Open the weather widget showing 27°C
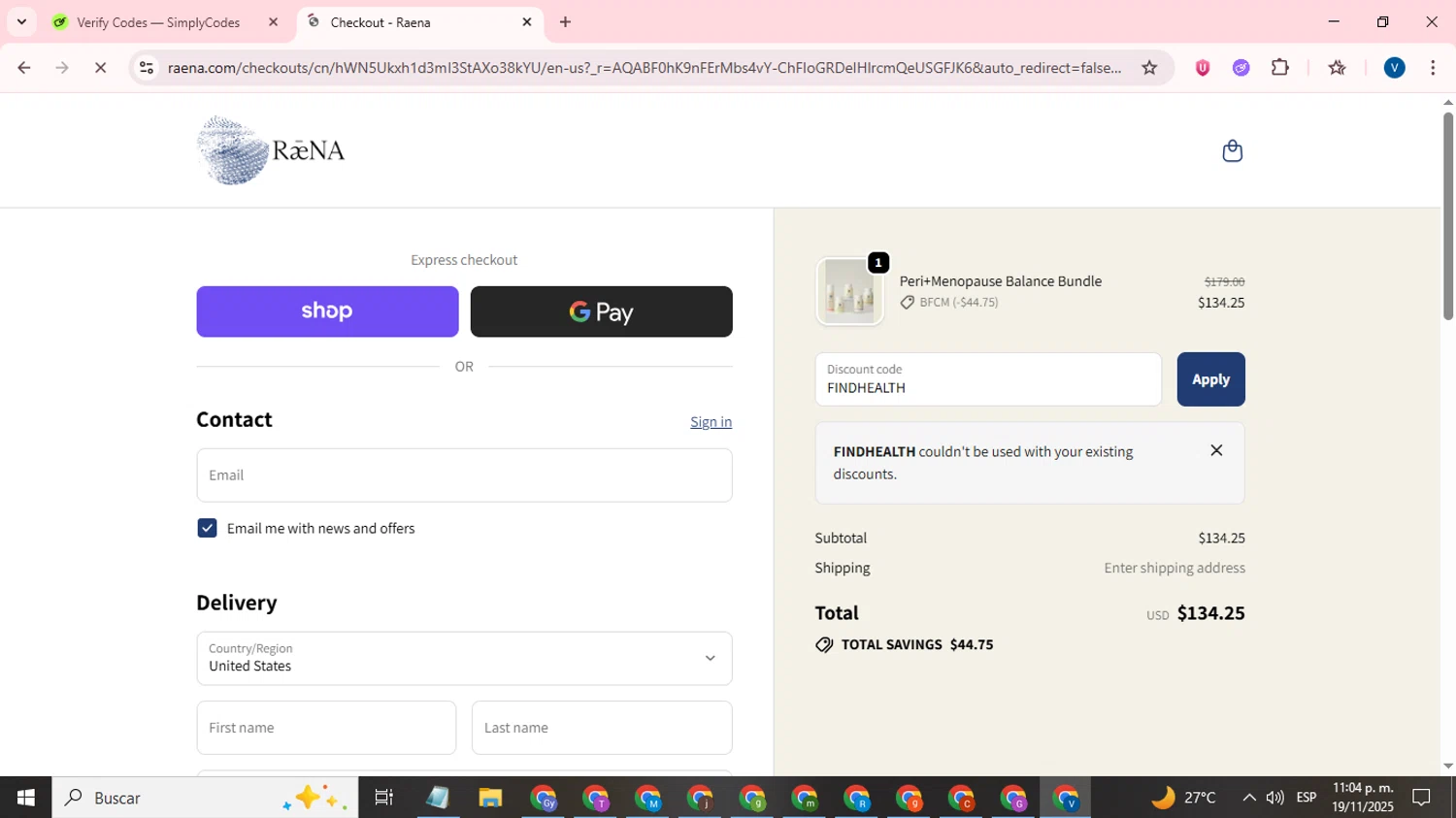The width and height of the screenshot is (1456, 818). [x=1184, y=798]
